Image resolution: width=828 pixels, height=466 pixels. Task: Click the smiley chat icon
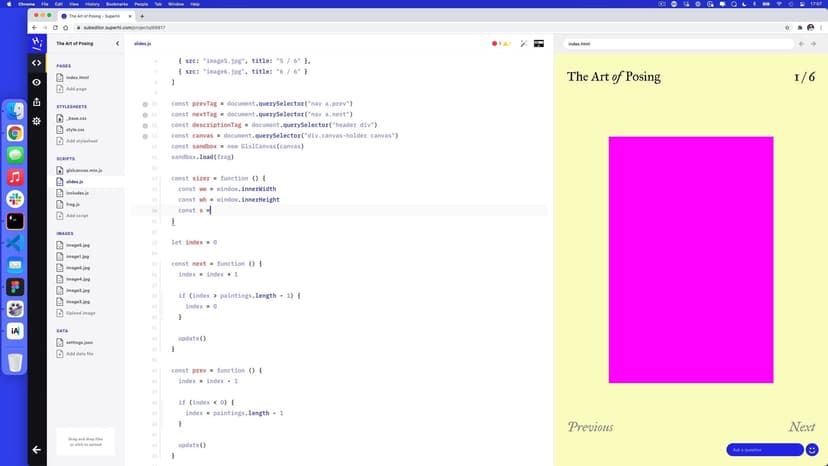tap(812, 450)
